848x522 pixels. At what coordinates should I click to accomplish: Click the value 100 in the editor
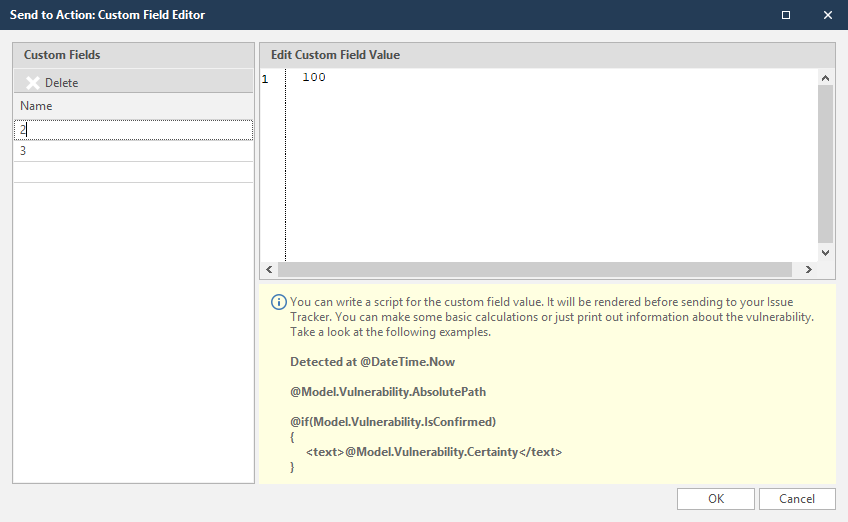coord(313,78)
